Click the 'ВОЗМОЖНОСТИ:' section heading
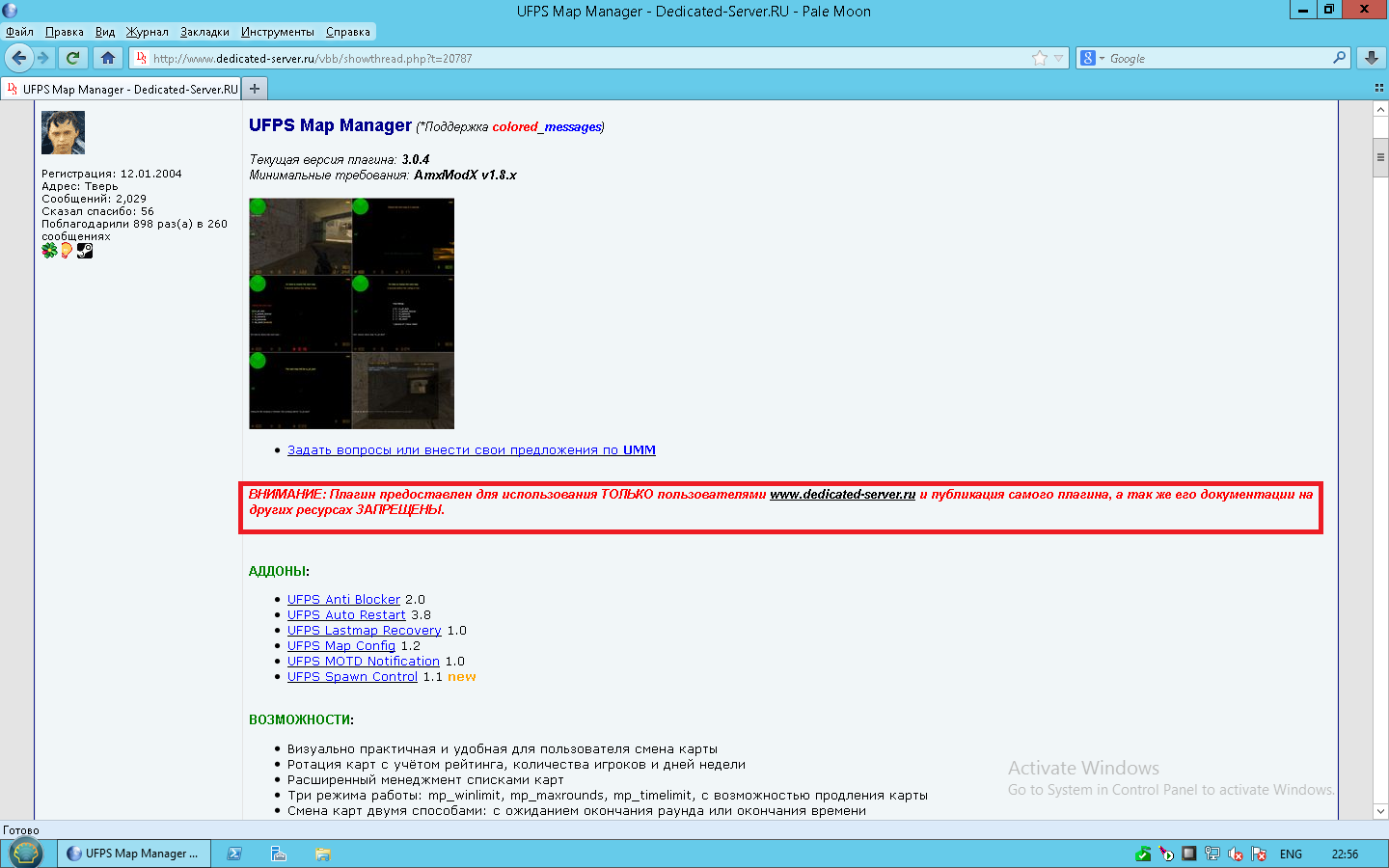 (301, 719)
